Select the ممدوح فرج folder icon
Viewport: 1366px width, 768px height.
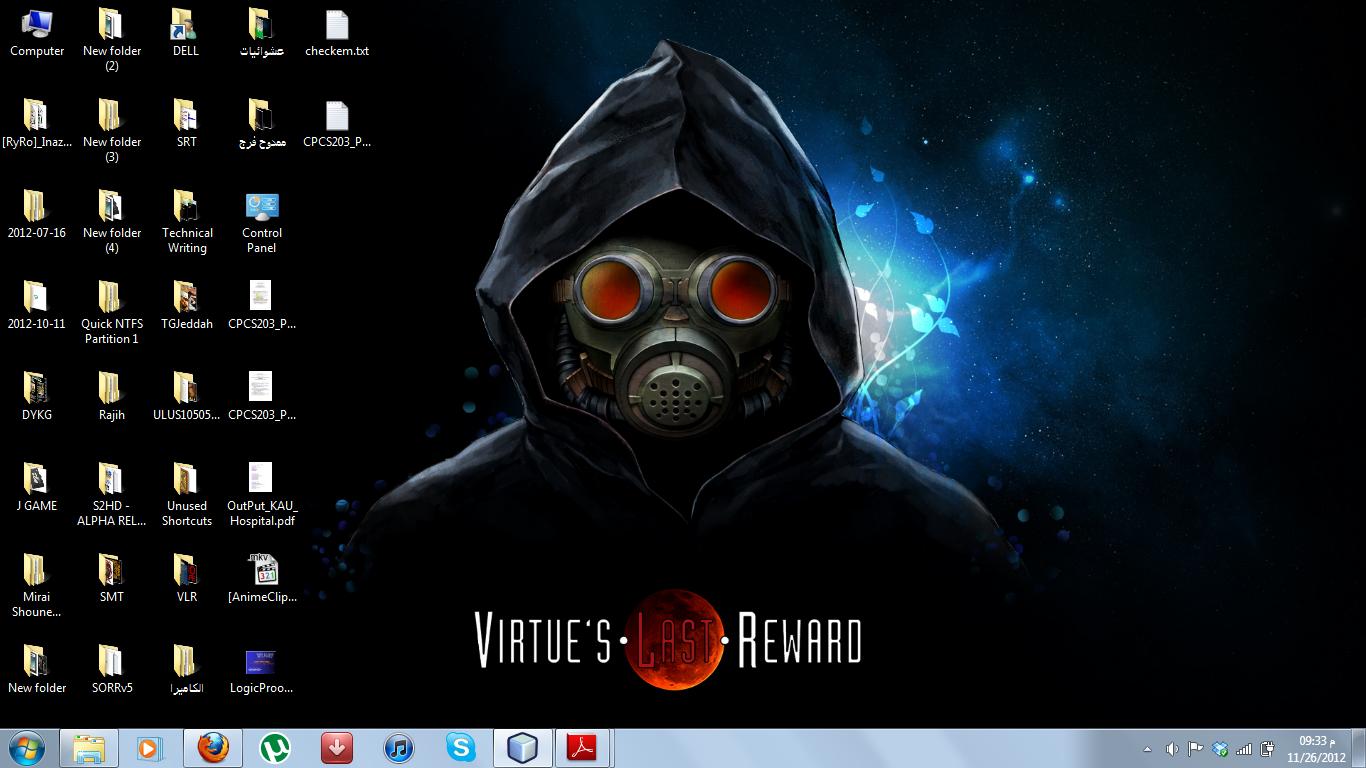262,124
